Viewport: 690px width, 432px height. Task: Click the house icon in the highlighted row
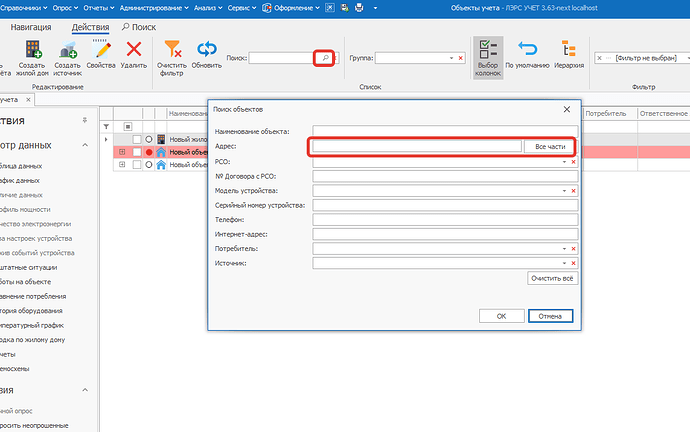click(x=161, y=152)
